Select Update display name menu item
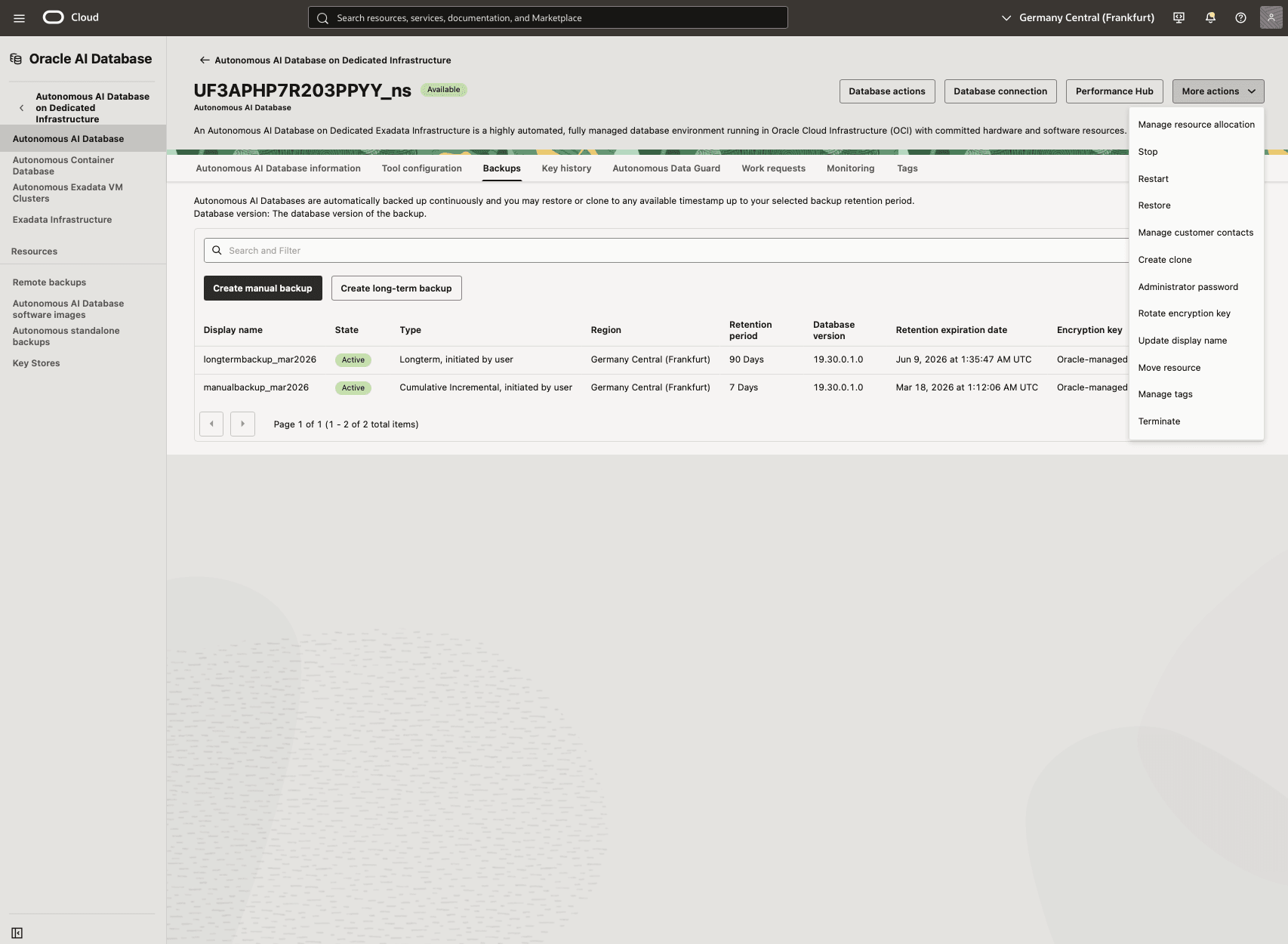The image size is (1288, 944). 1196,341
